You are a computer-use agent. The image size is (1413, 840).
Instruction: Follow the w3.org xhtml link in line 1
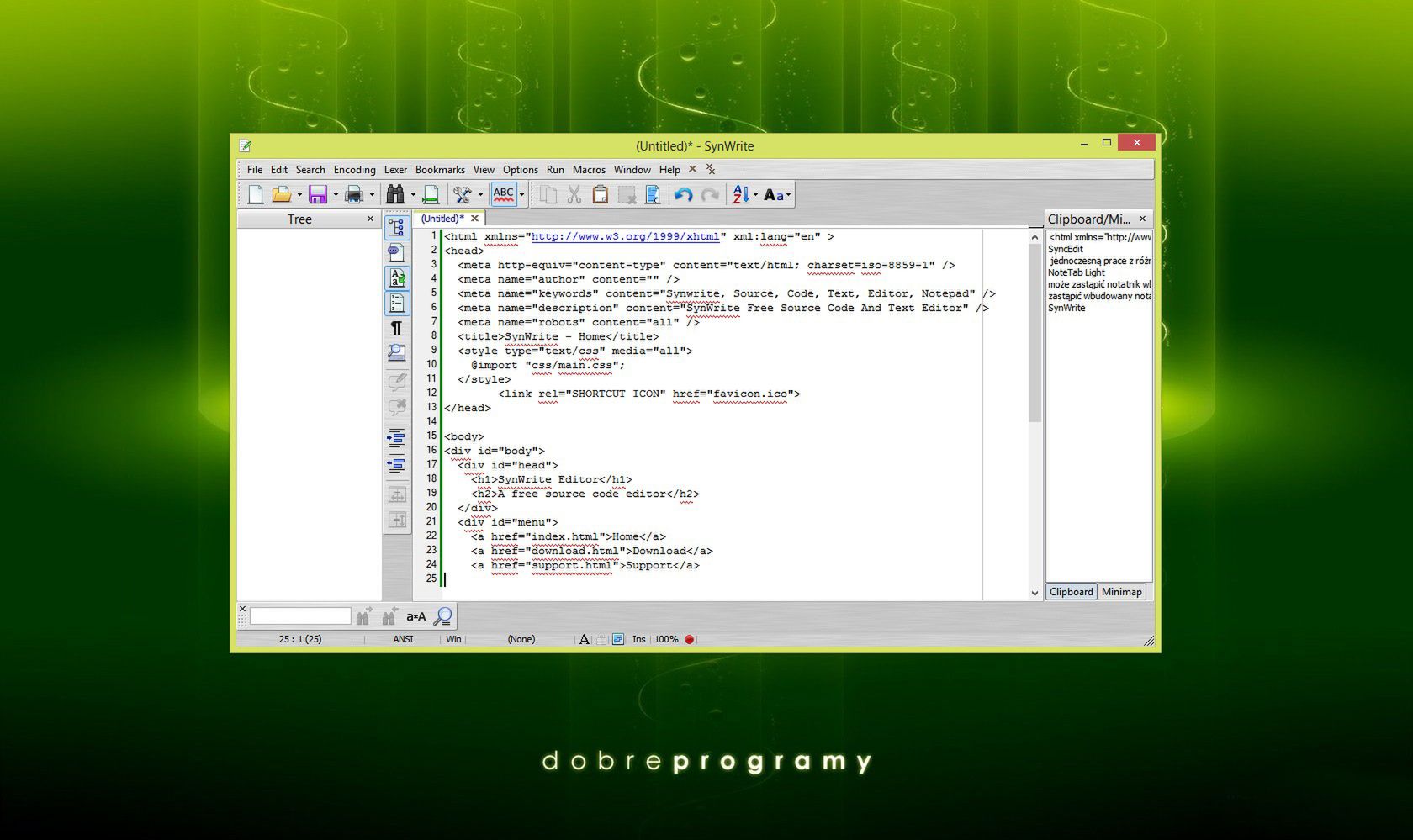pyautogui.click(x=625, y=237)
